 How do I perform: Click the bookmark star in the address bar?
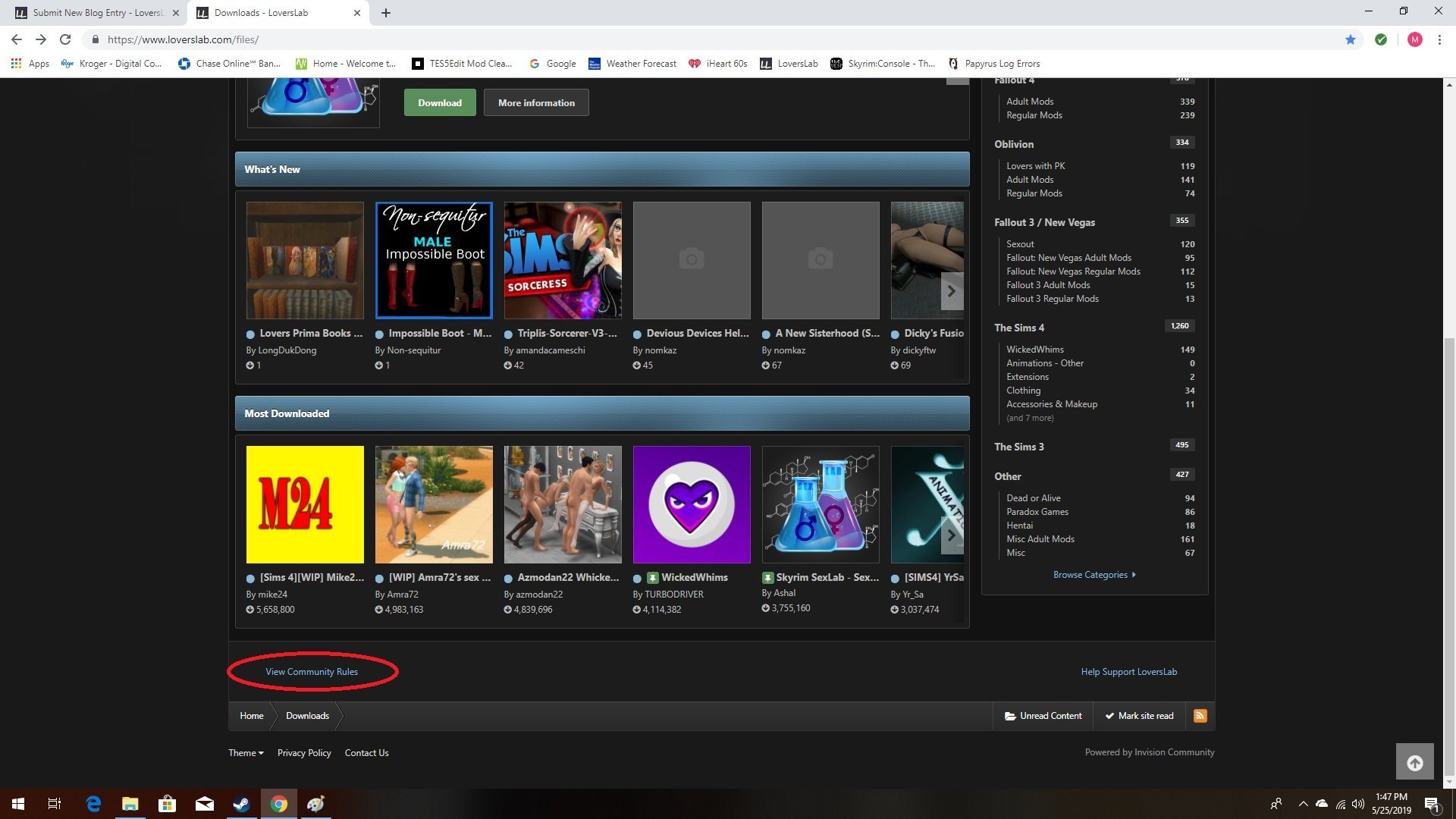pos(1351,39)
